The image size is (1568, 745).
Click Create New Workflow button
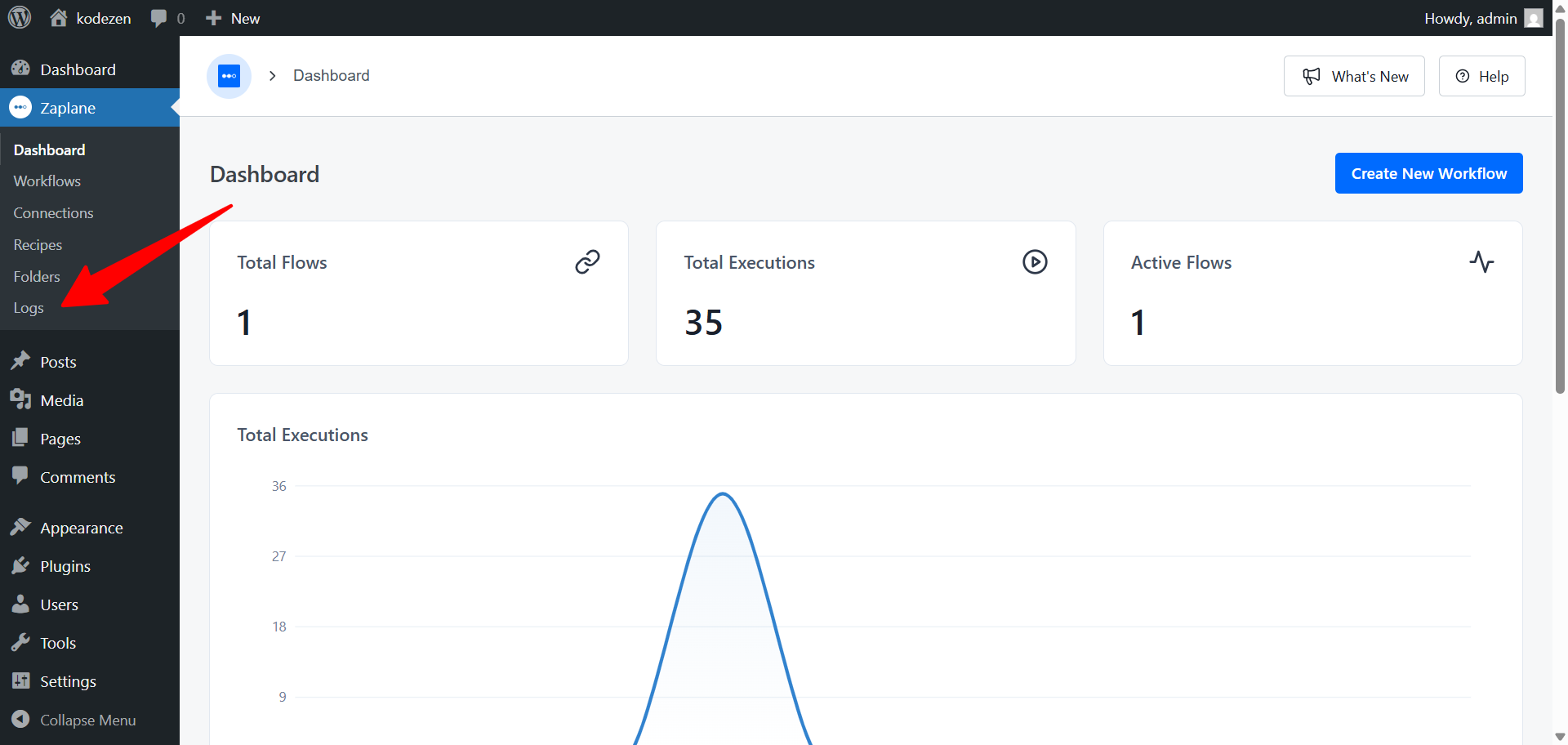tap(1428, 173)
